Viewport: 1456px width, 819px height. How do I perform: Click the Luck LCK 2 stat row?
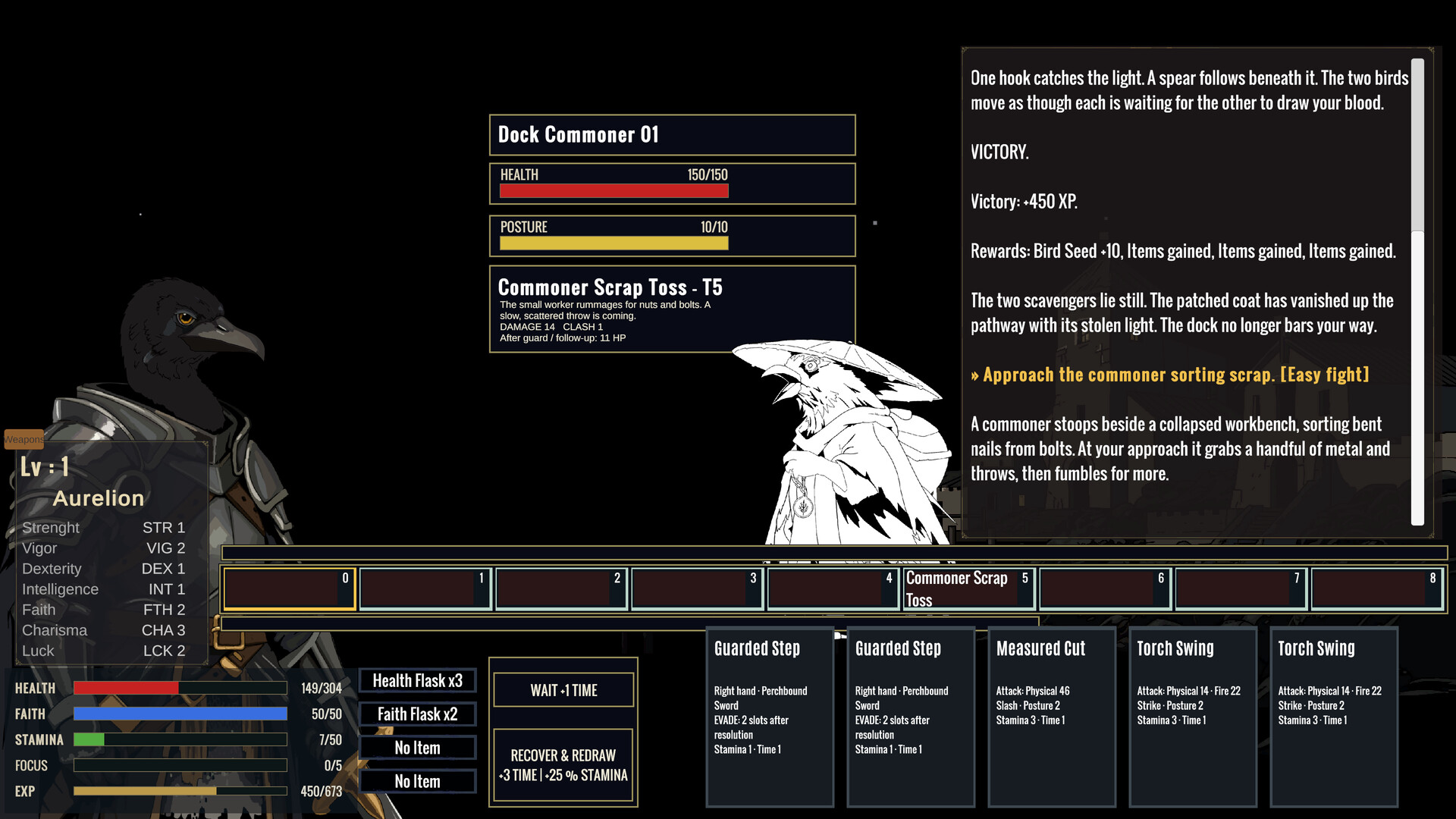click(x=103, y=651)
